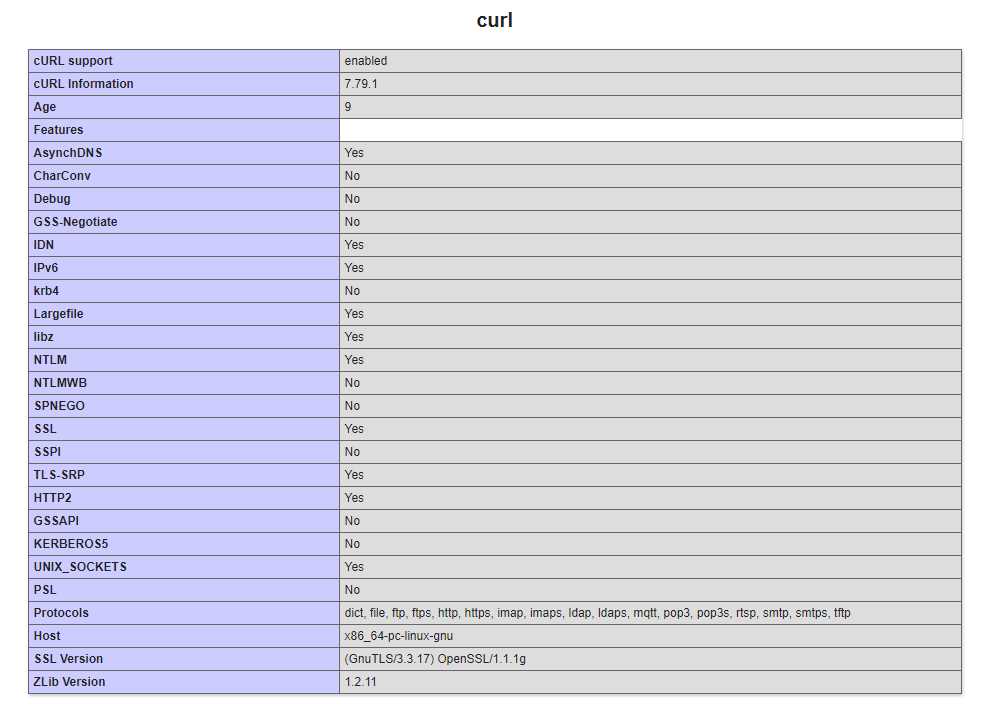Click the AsynchDNS Yes value
Viewport: 992px width, 709px height.
pos(354,153)
